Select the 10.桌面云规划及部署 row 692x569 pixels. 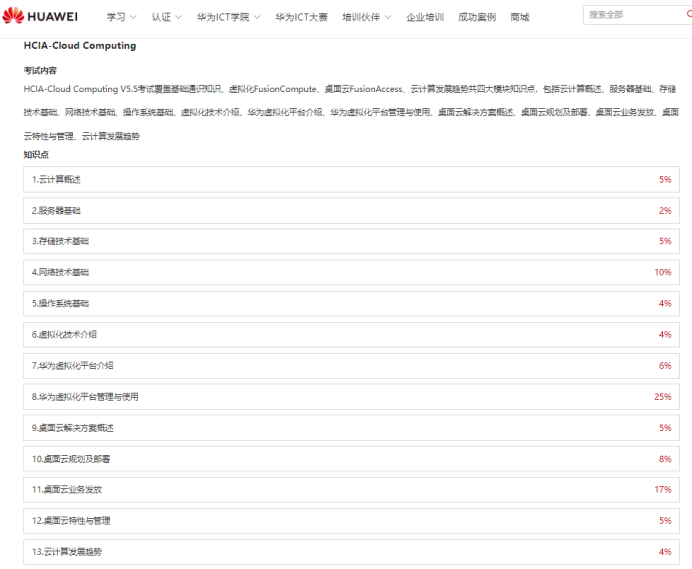(351, 459)
